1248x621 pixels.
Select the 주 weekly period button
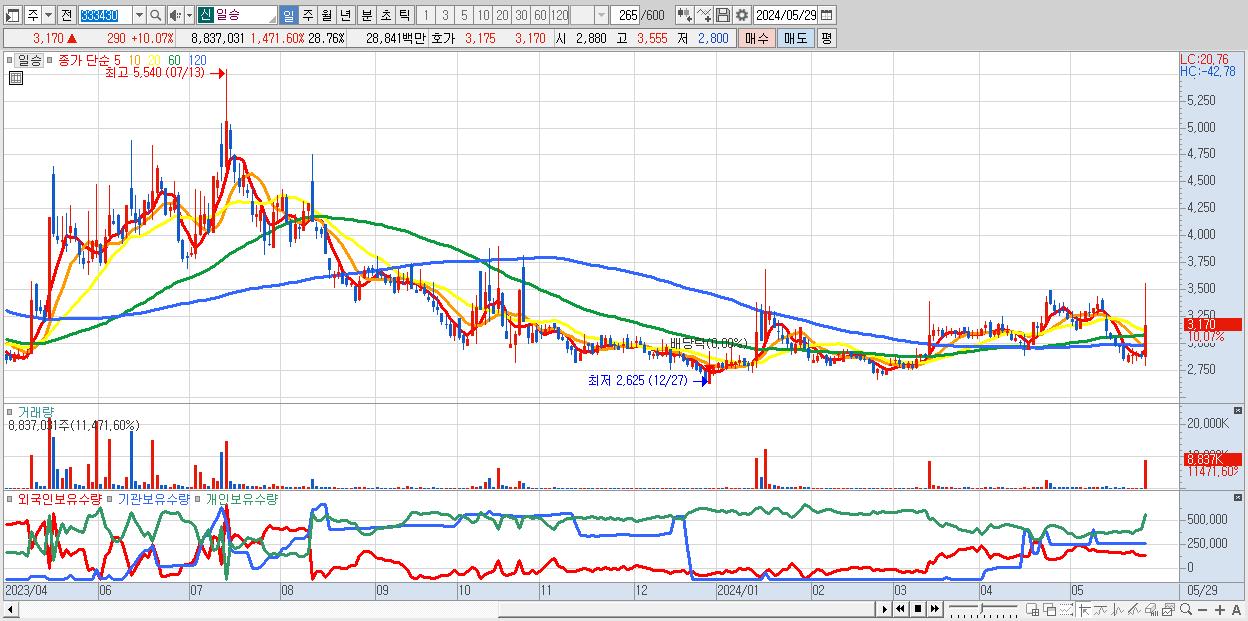(x=307, y=15)
